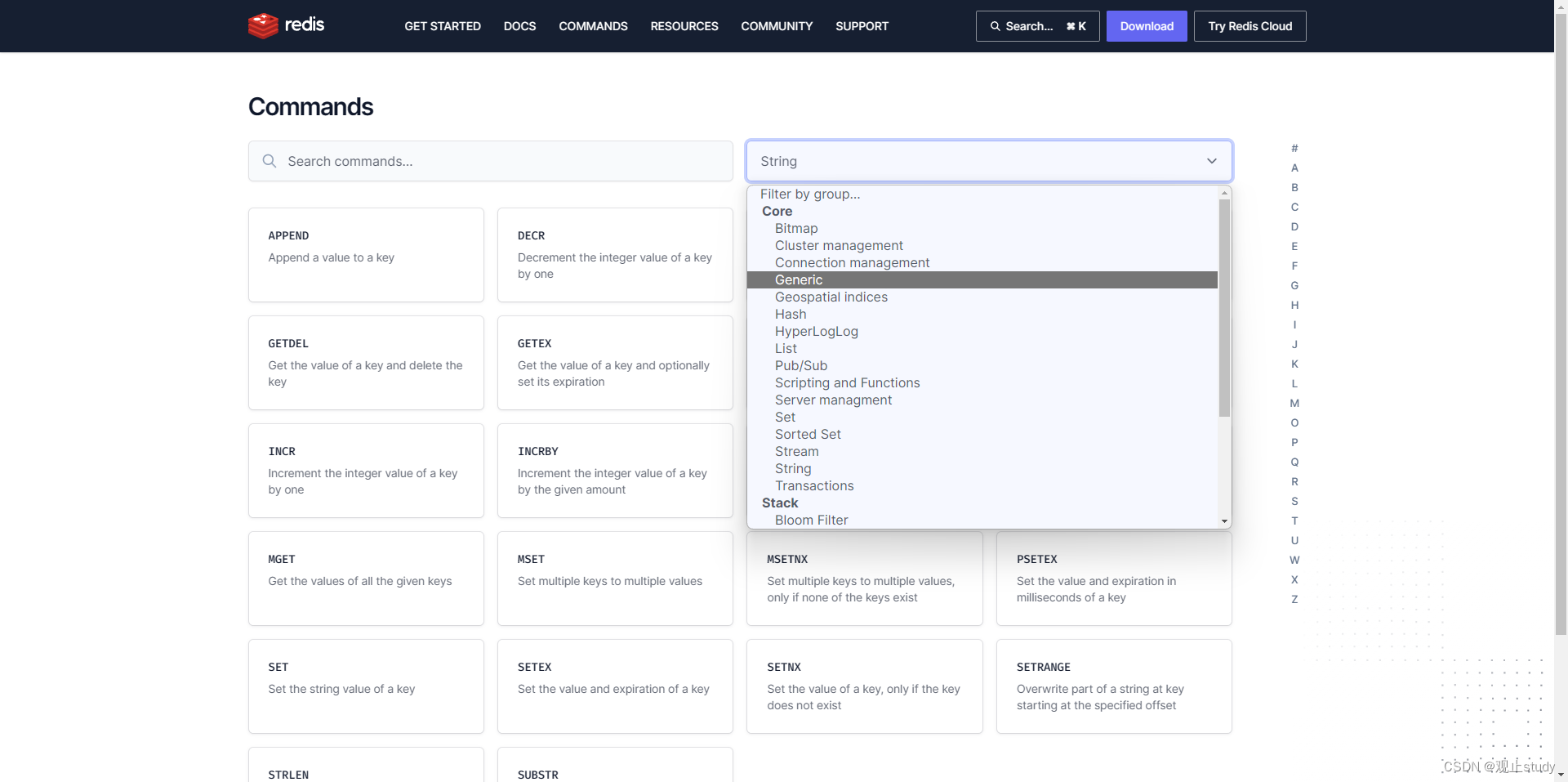Open the INCR command card
The width and height of the screenshot is (1568, 782).
[366, 471]
